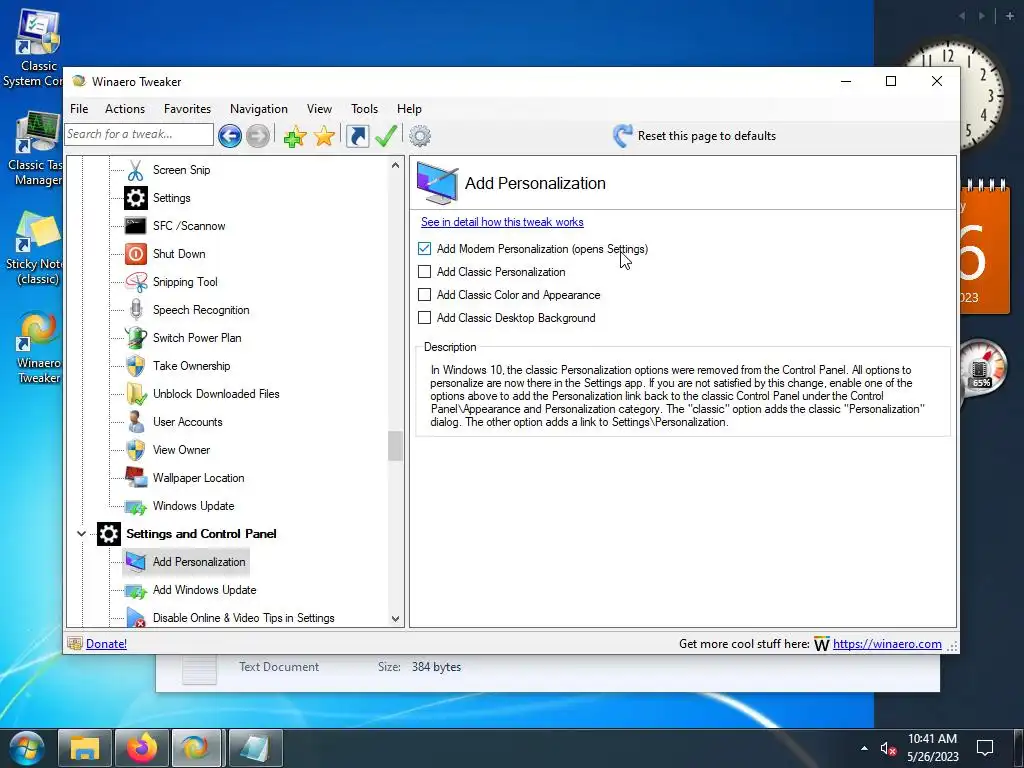Open the Winaero Tweaker desktop shortcut
This screenshot has height=768, width=1024.
point(39,348)
